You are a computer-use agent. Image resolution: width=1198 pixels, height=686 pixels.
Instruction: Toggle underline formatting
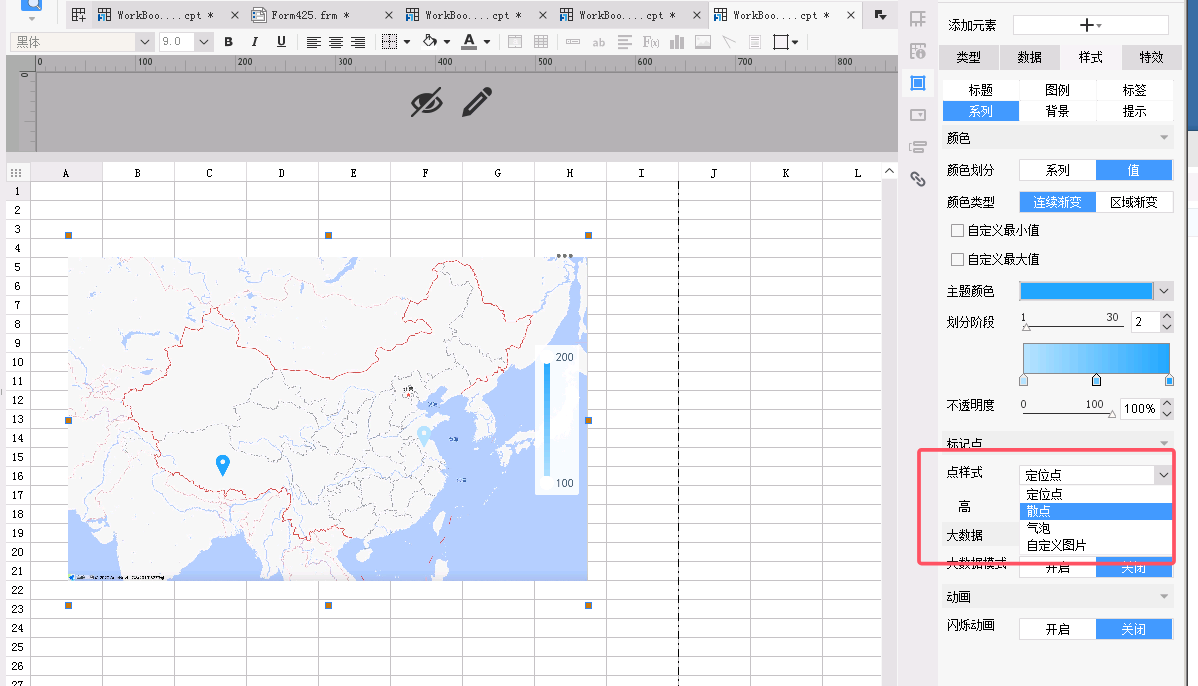coord(281,42)
